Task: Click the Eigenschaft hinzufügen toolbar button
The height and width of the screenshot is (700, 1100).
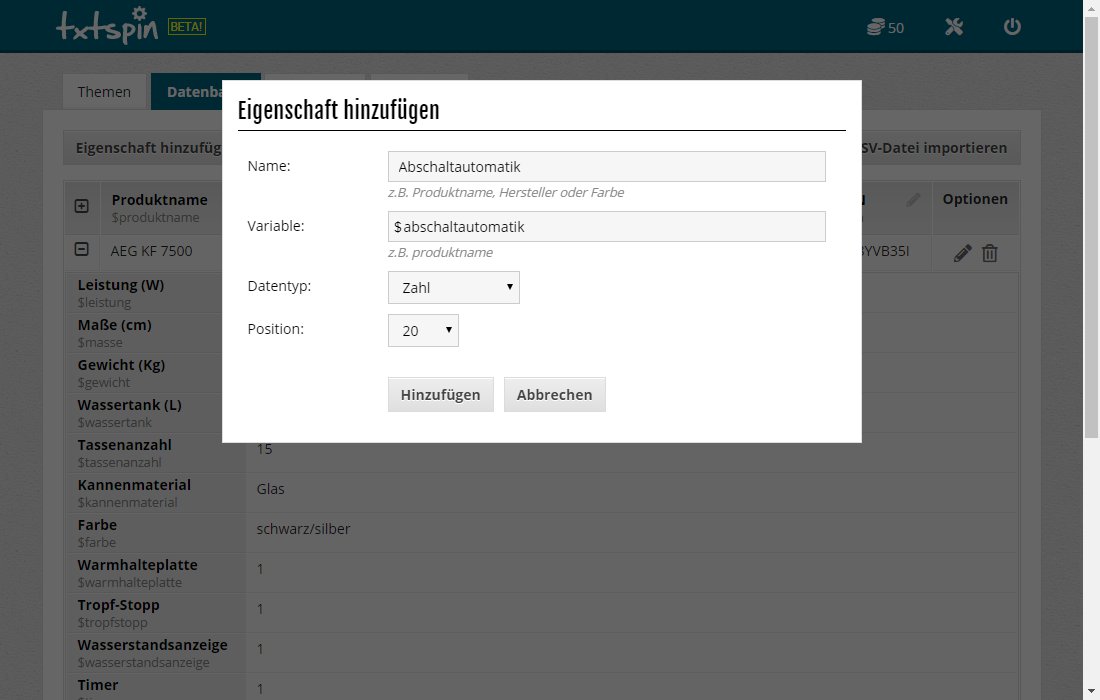Action: (145, 148)
